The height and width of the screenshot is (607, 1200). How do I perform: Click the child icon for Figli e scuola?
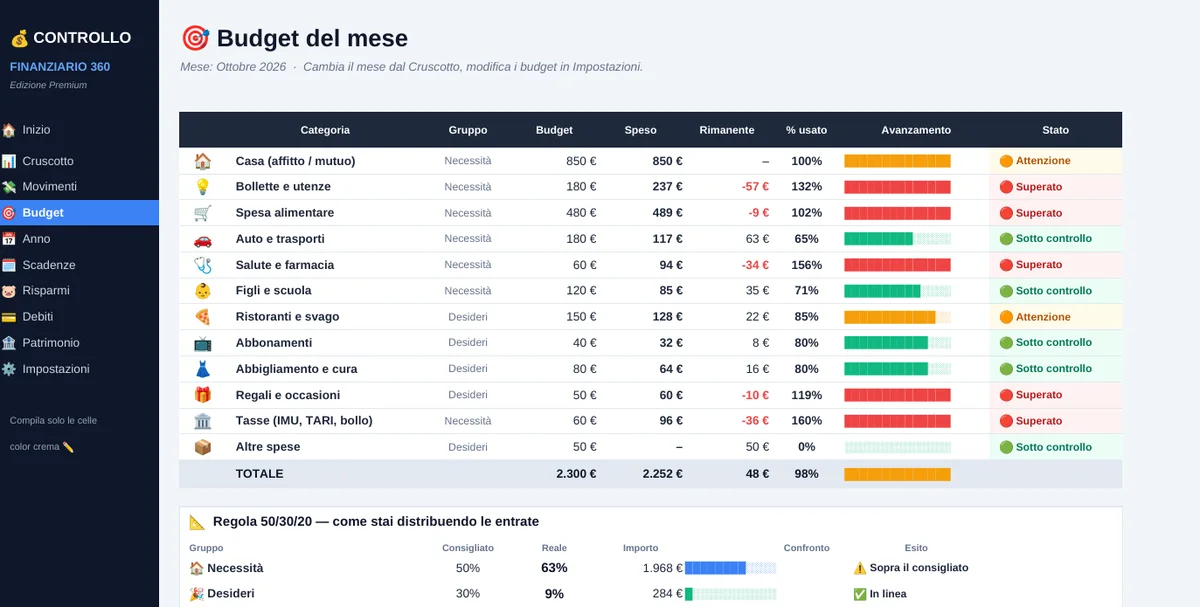coord(202,291)
